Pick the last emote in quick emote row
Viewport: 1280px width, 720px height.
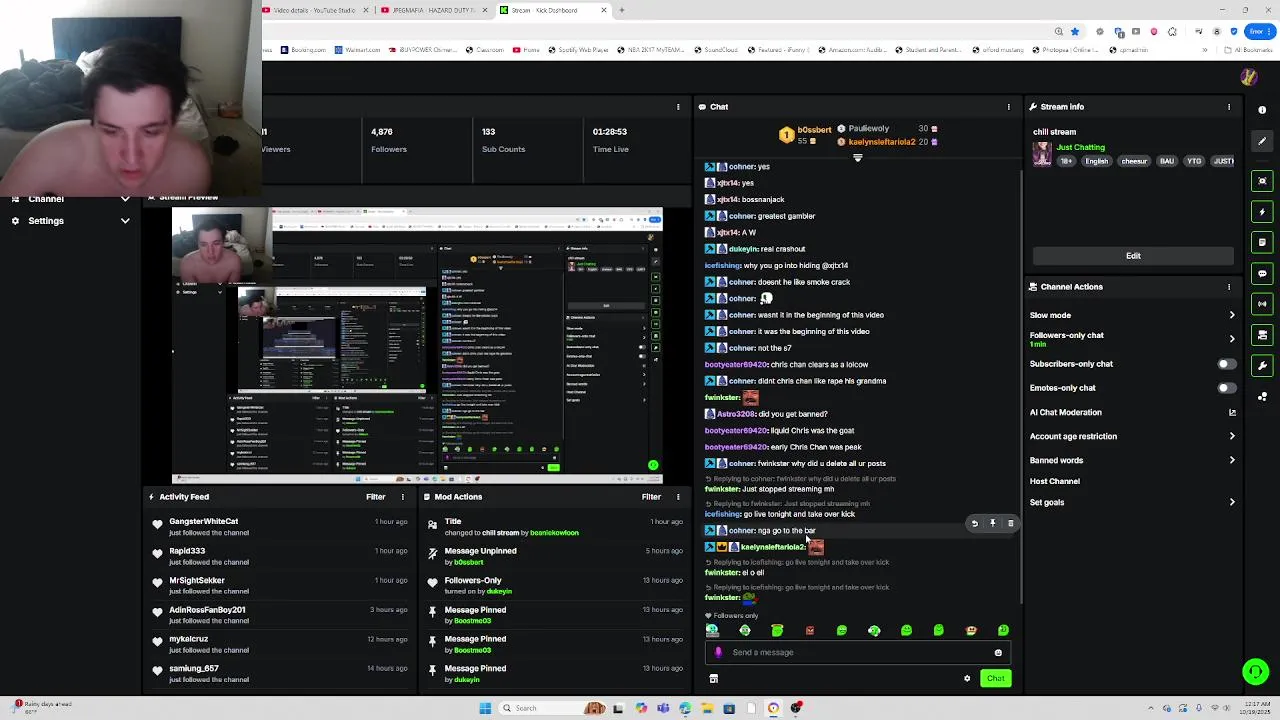1003,630
